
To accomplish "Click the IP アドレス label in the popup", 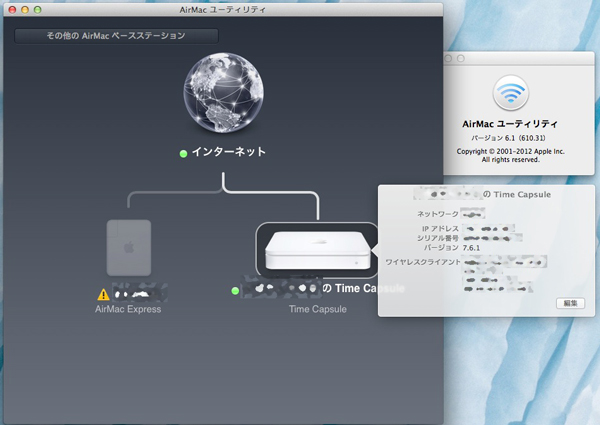I will (440, 229).
